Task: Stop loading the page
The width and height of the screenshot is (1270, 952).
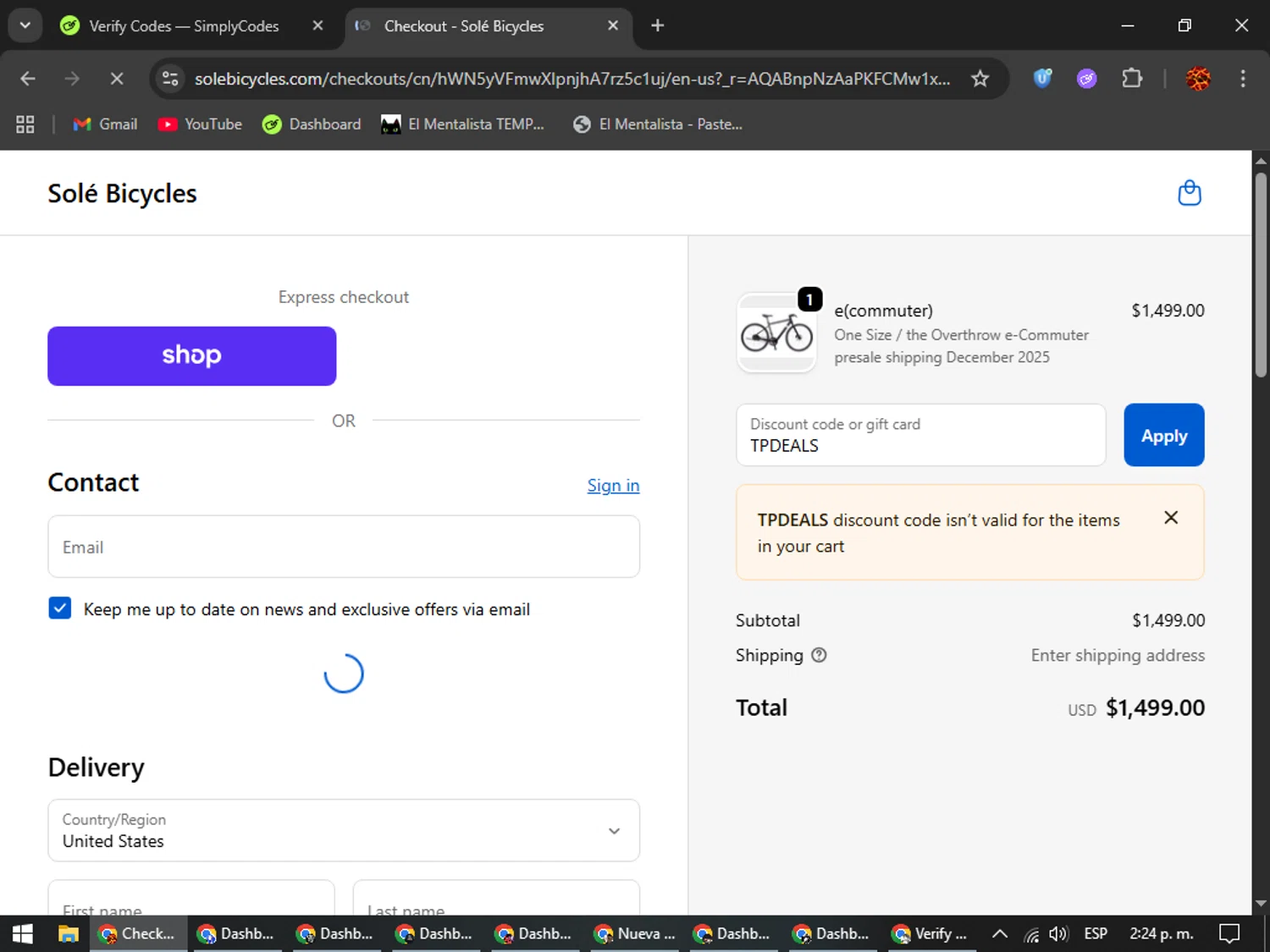Action: pos(117,79)
